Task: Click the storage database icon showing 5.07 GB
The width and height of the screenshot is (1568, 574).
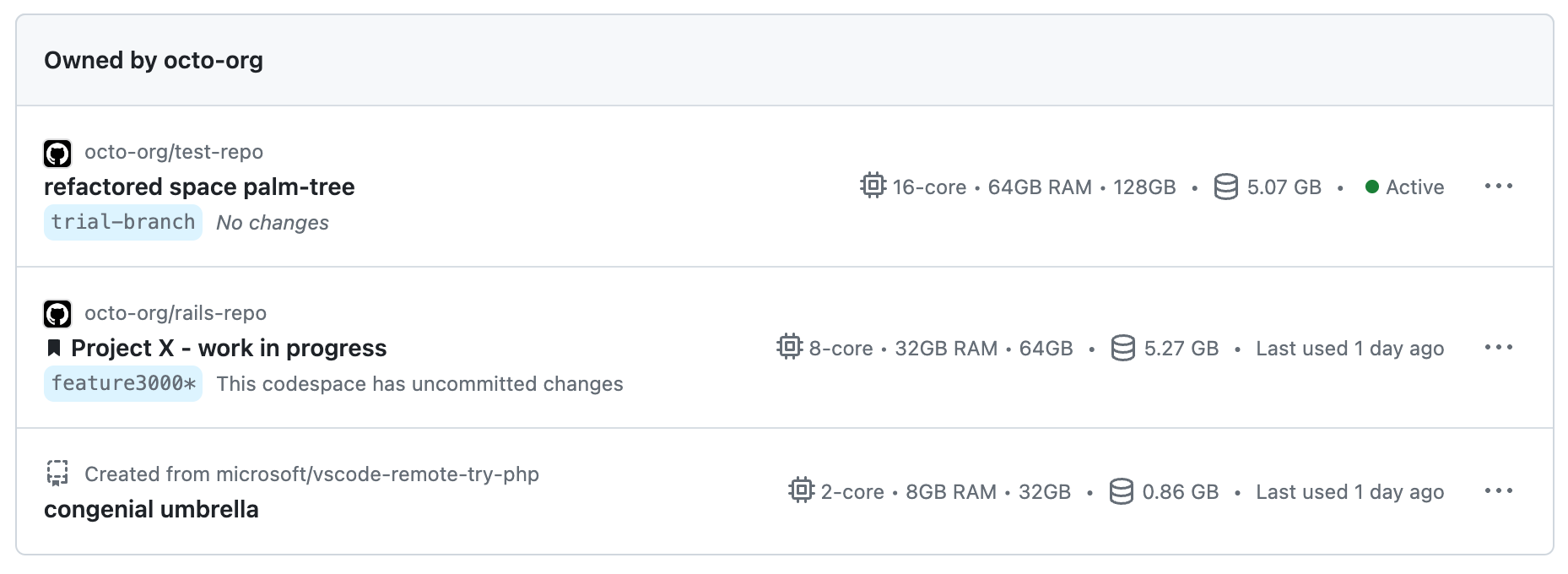Action: pyautogui.click(x=1225, y=187)
